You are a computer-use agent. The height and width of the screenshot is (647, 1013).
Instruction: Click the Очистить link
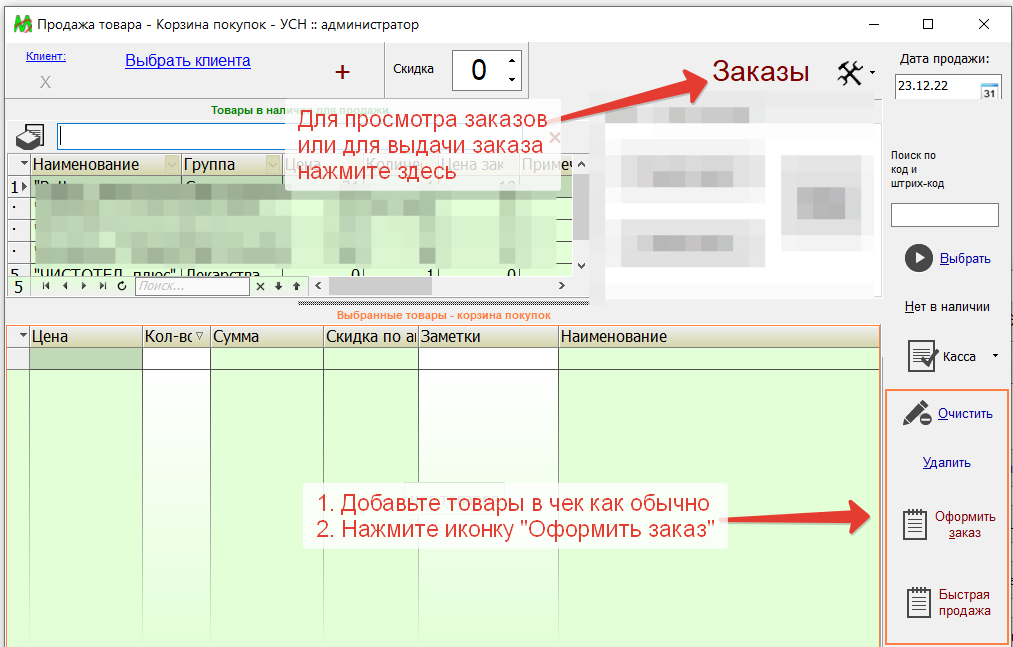point(965,414)
